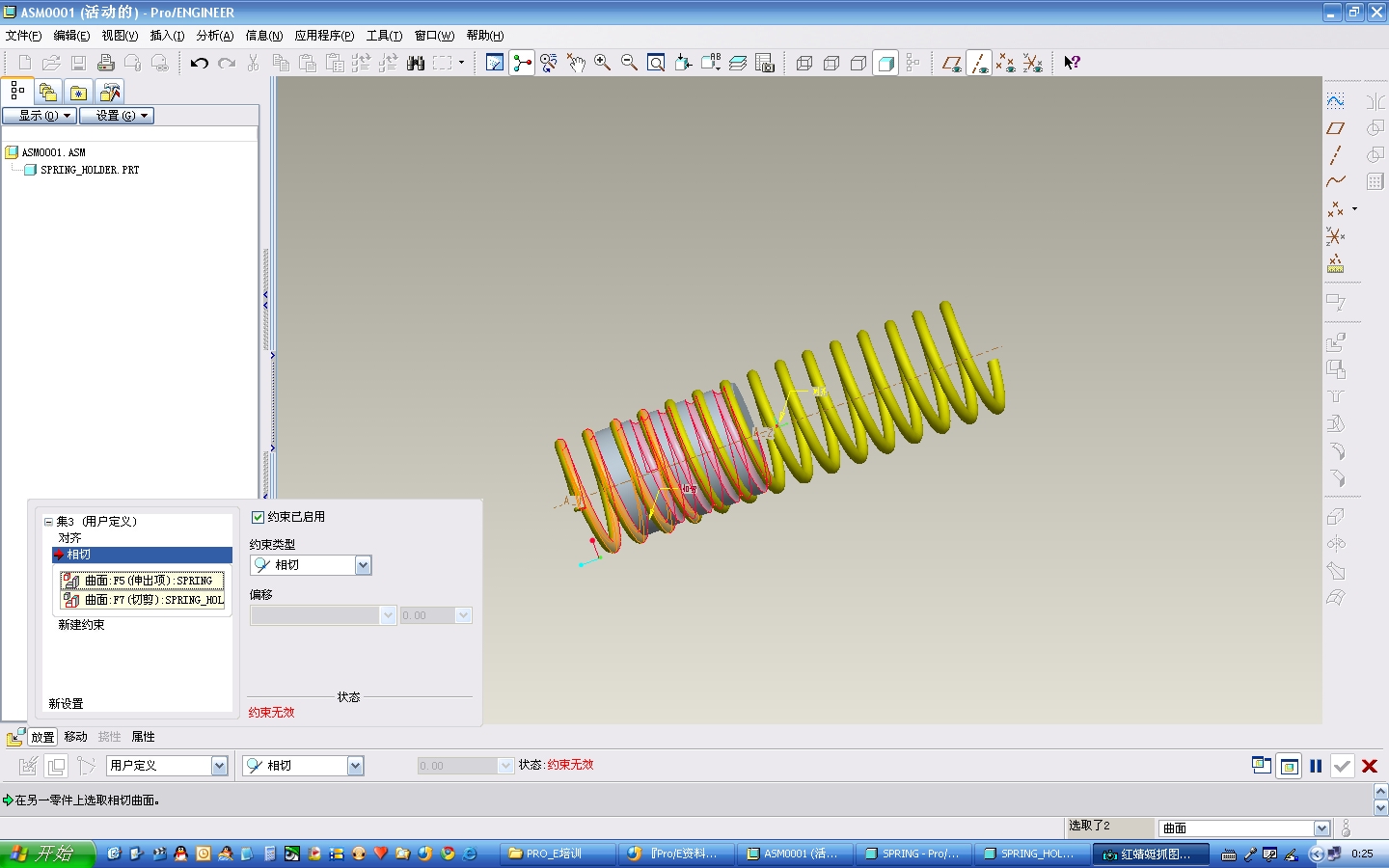Toggle datum points display

(x=1005, y=63)
